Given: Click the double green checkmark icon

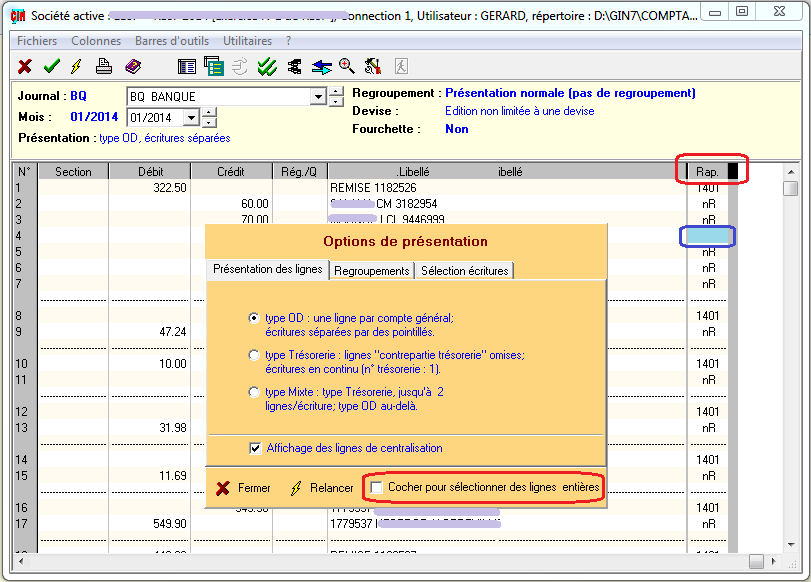Looking at the screenshot, I should point(267,66).
